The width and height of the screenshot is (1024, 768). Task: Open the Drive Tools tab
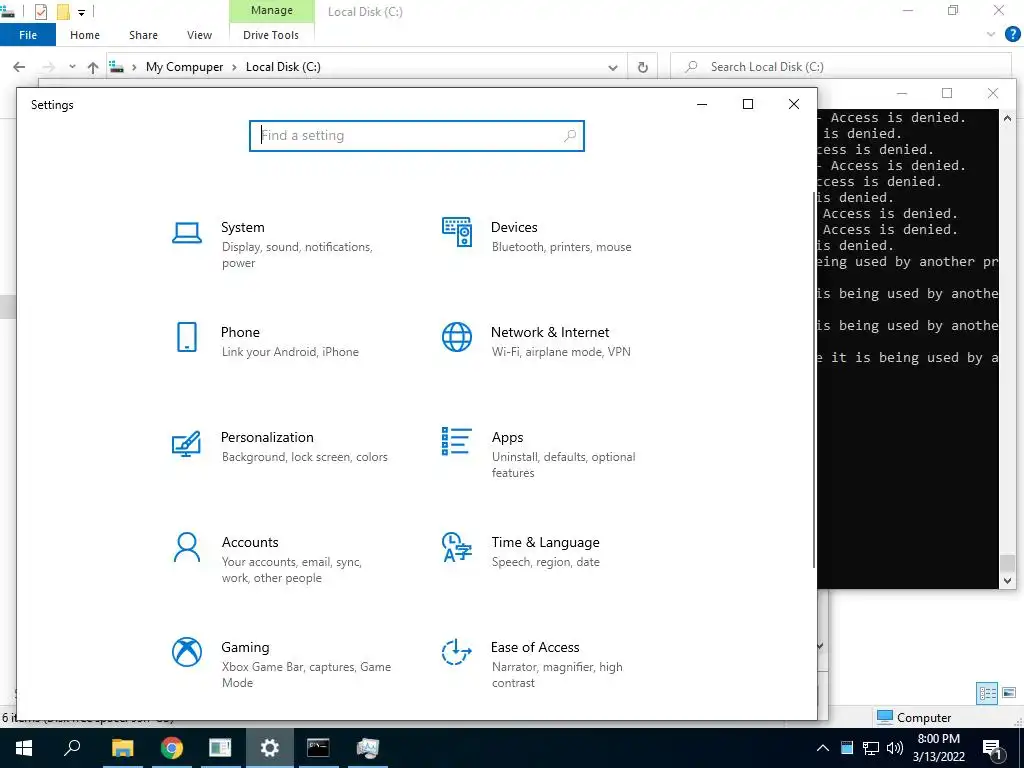(x=271, y=35)
